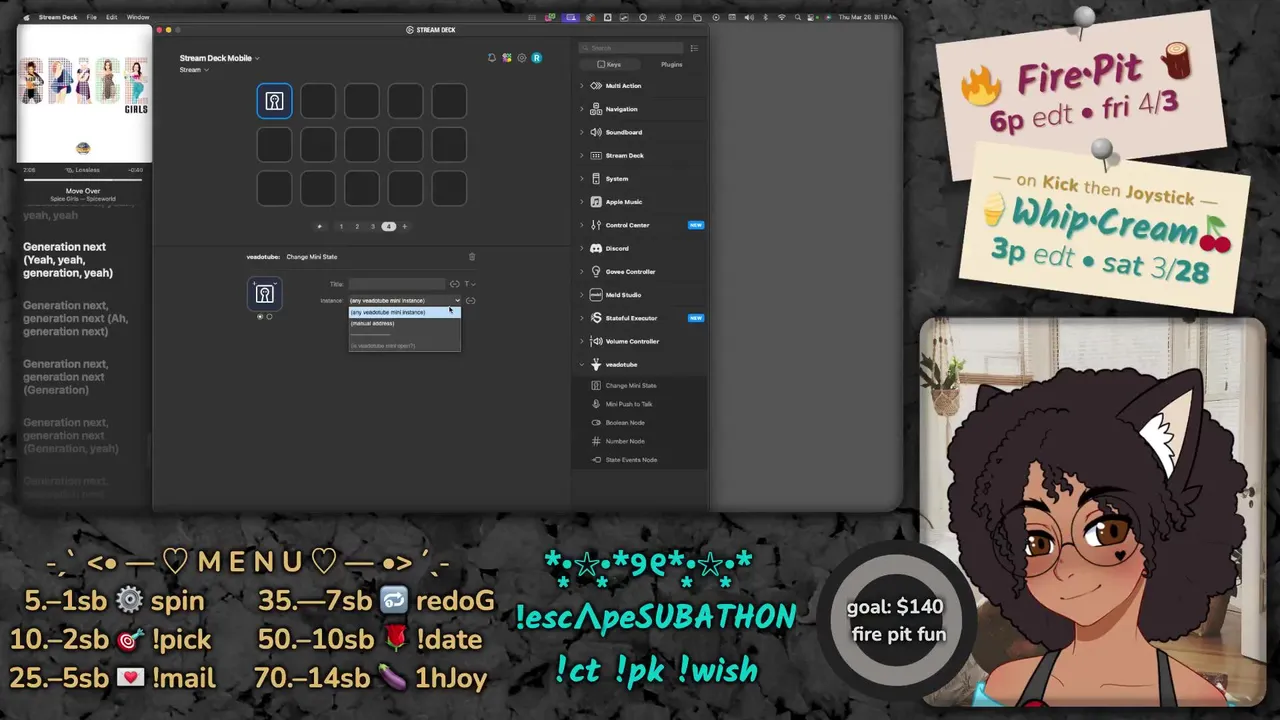Go to page 3
1280x720 pixels.
coord(373,226)
